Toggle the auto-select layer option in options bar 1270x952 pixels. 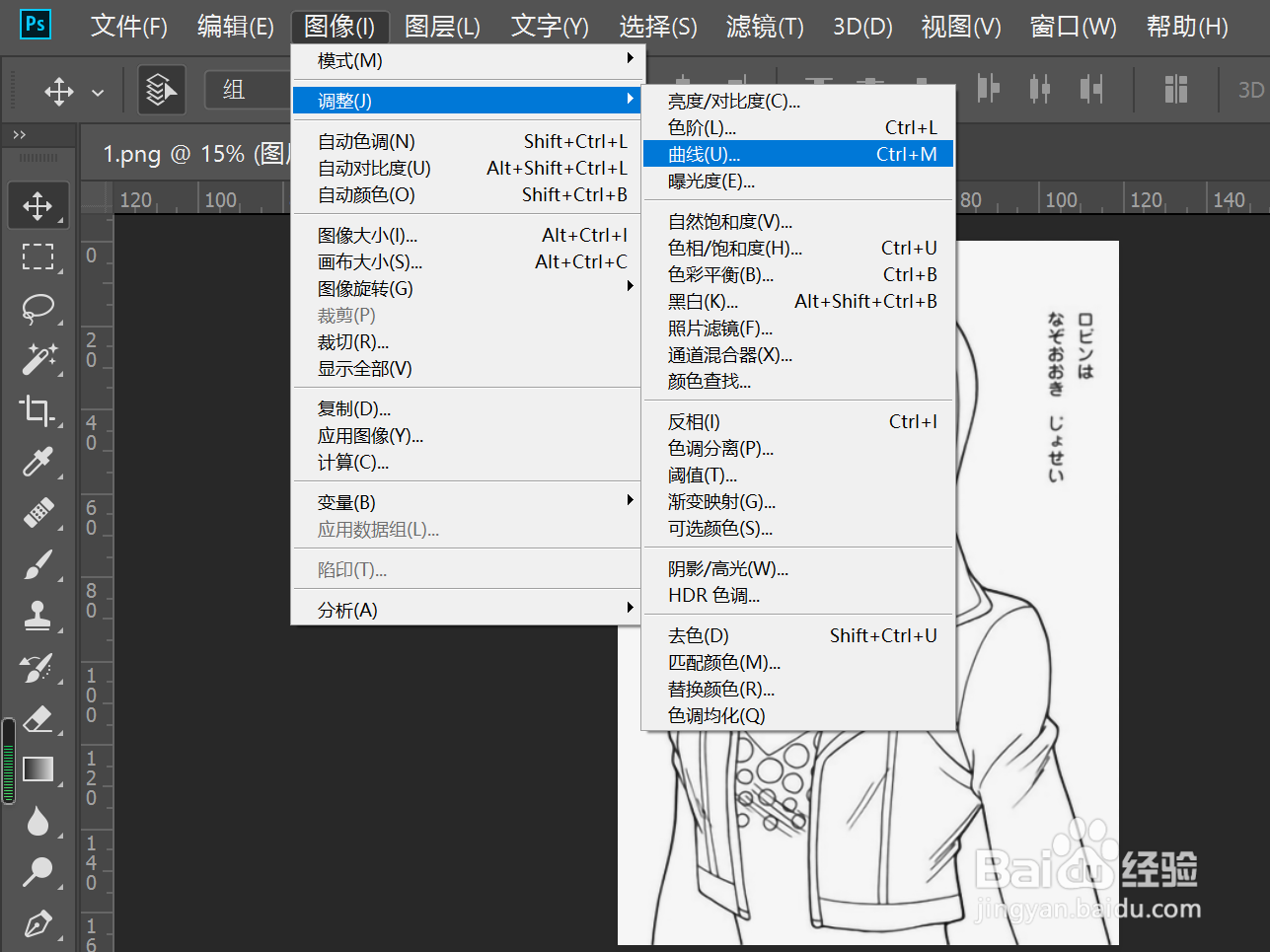tap(161, 89)
